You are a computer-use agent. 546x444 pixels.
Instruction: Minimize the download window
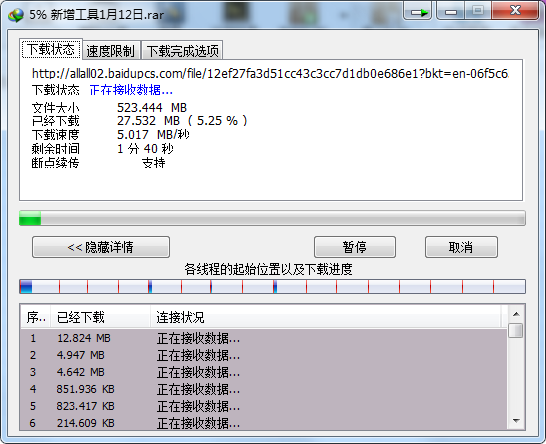point(450,11)
